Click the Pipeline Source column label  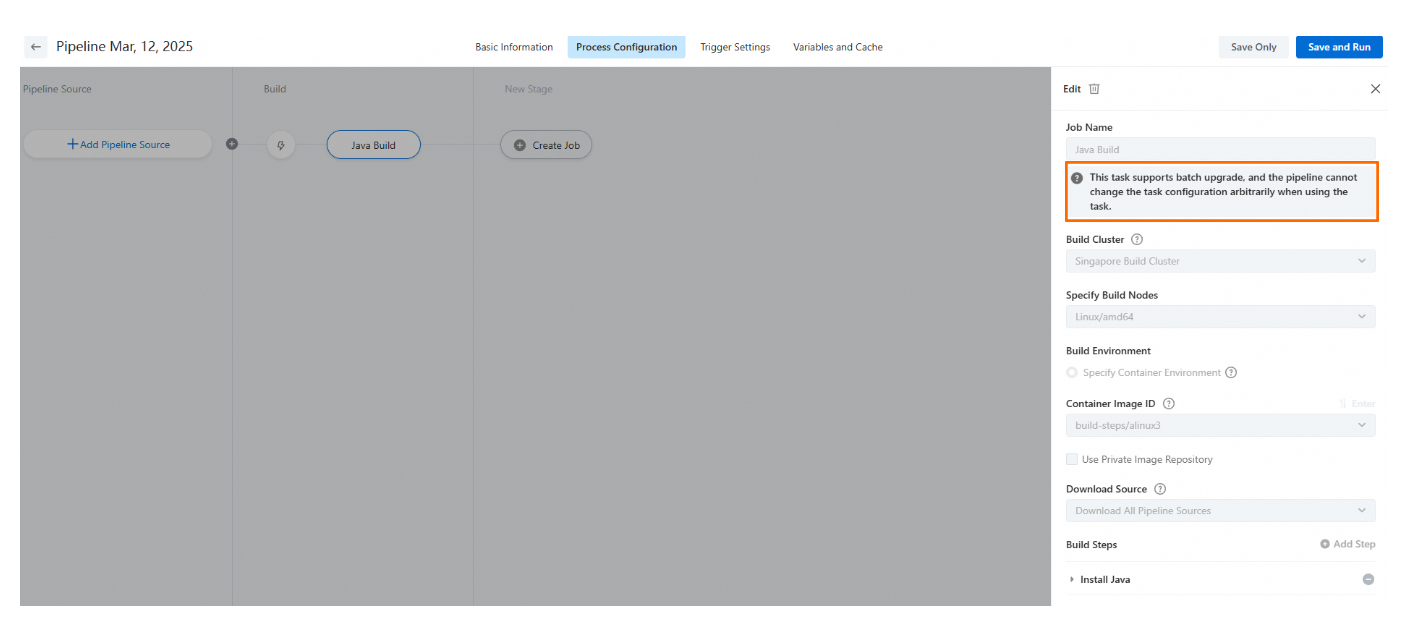click(x=57, y=89)
